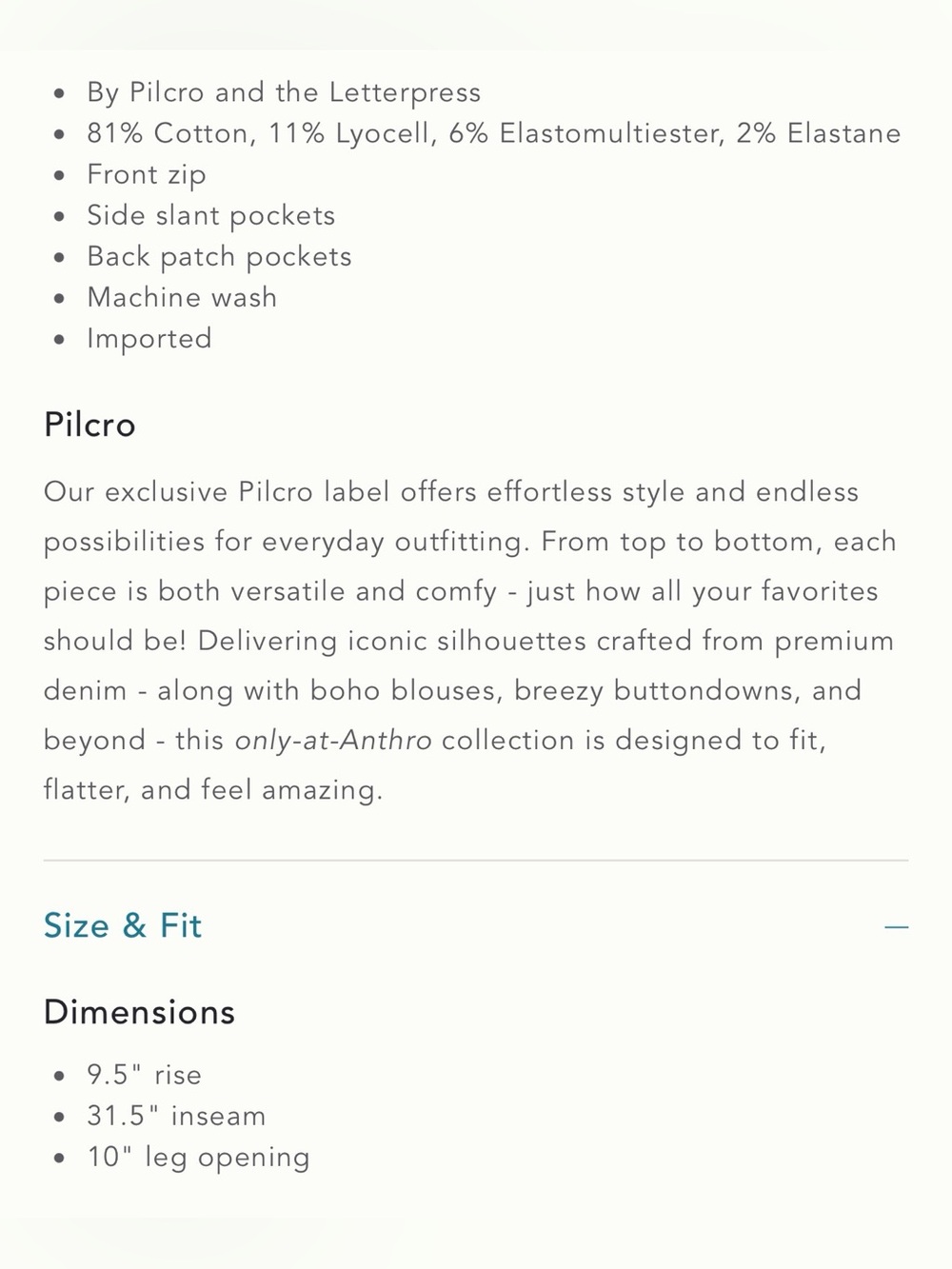Select the 'Machine wash' care instruction
The height and width of the screenshot is (1269, 952).
(182, 298)
